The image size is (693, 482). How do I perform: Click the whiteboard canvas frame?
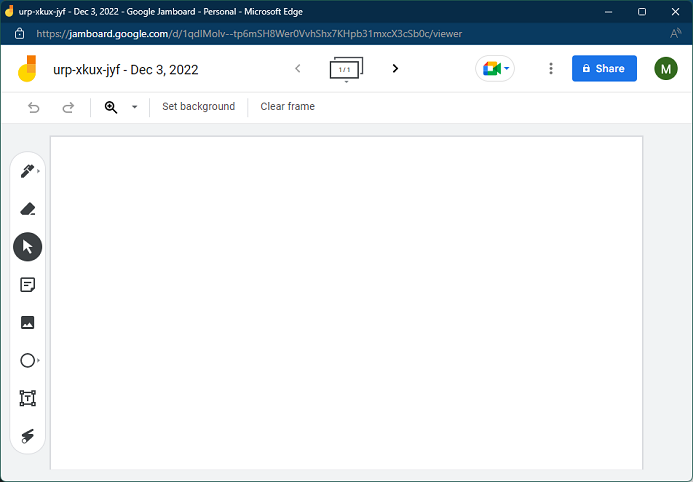coord(346,303)
